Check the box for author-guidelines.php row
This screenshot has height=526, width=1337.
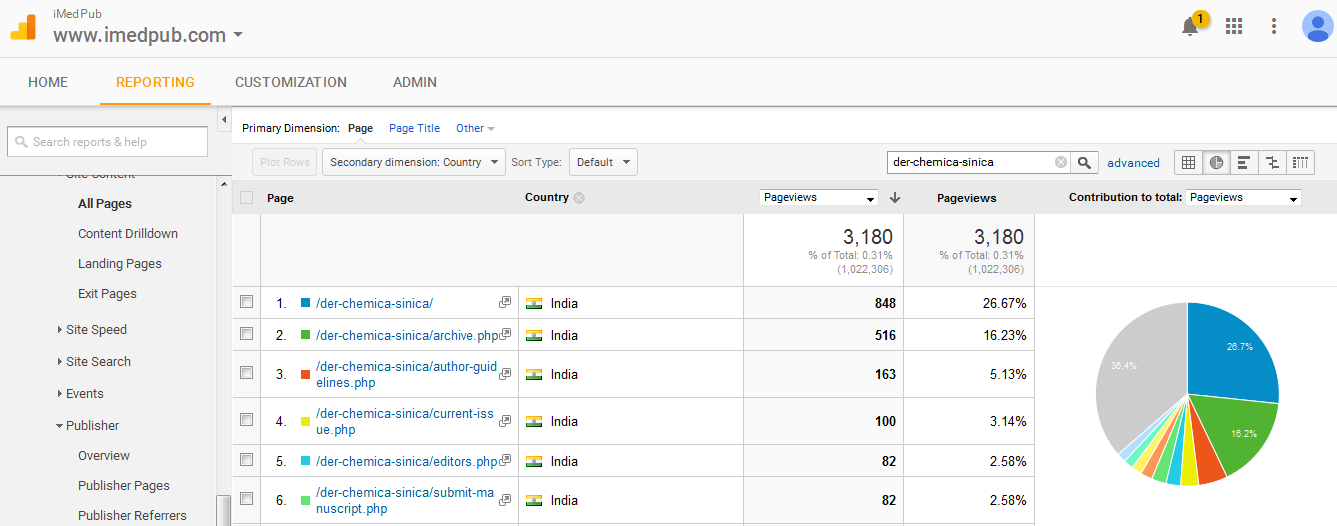247,372
